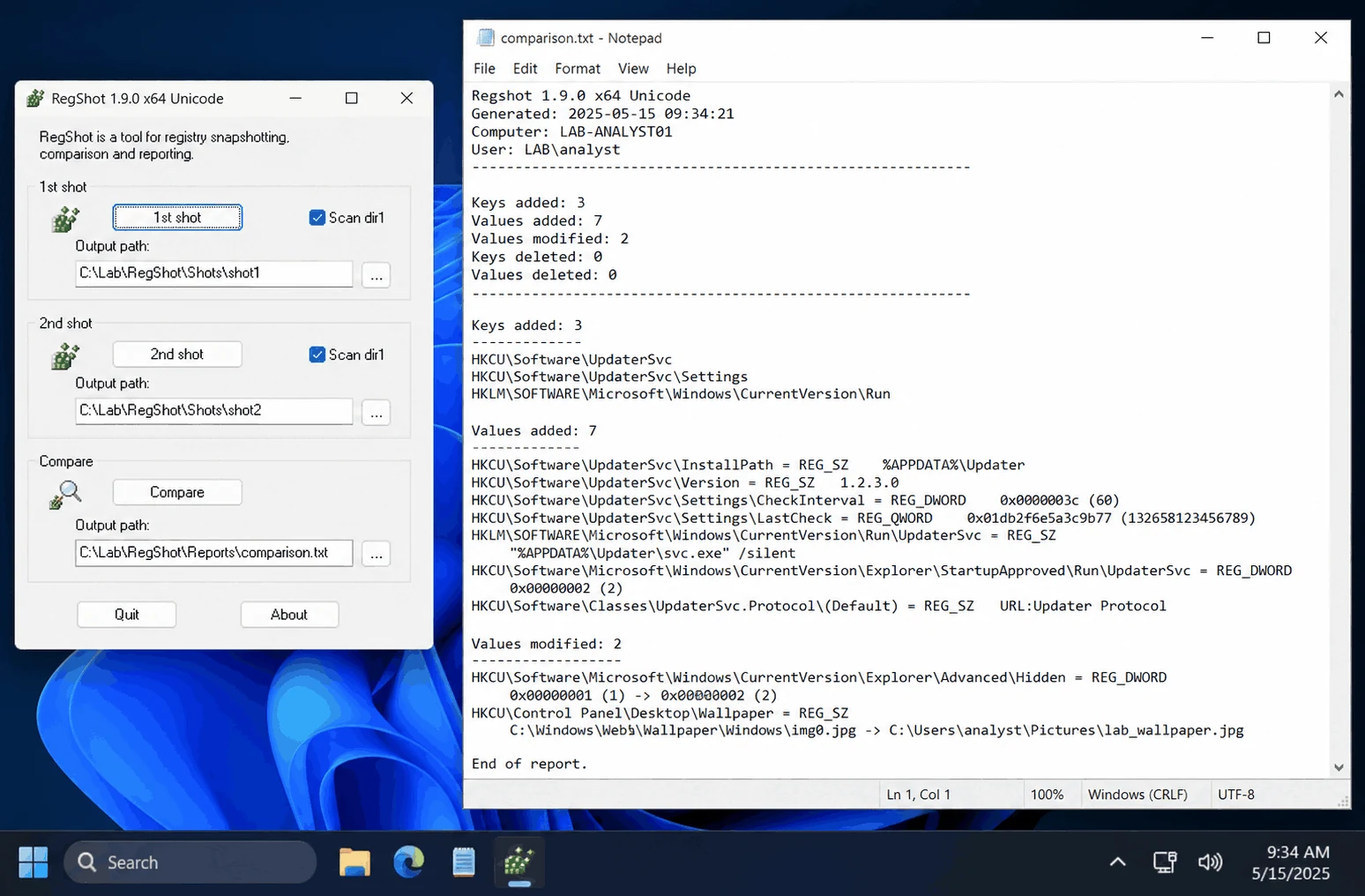Click the RegShot icon beside 2nd shot button

coord(65,356)
